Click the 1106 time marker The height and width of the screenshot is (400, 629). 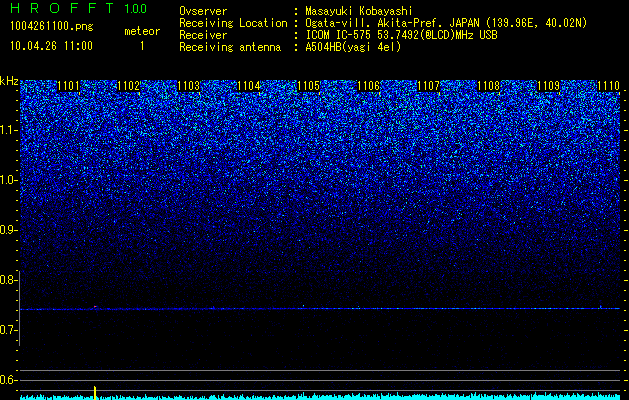[x=368, y=86]
